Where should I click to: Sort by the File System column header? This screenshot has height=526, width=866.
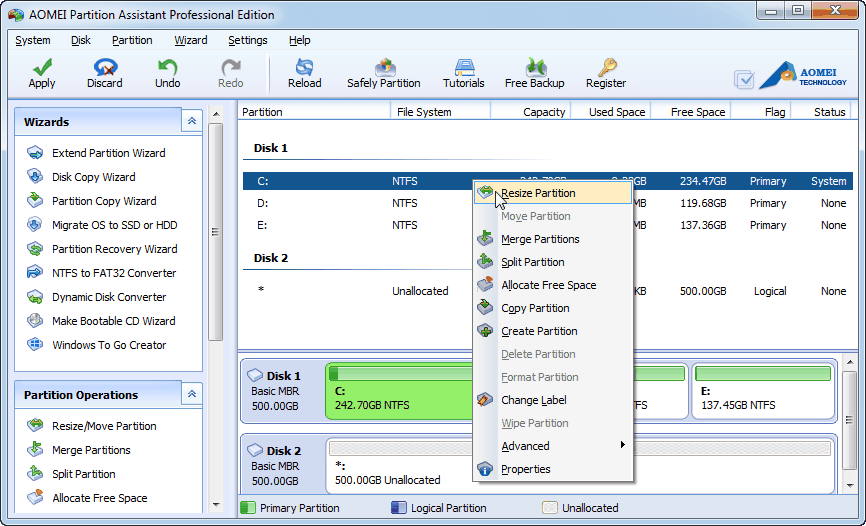440,112
